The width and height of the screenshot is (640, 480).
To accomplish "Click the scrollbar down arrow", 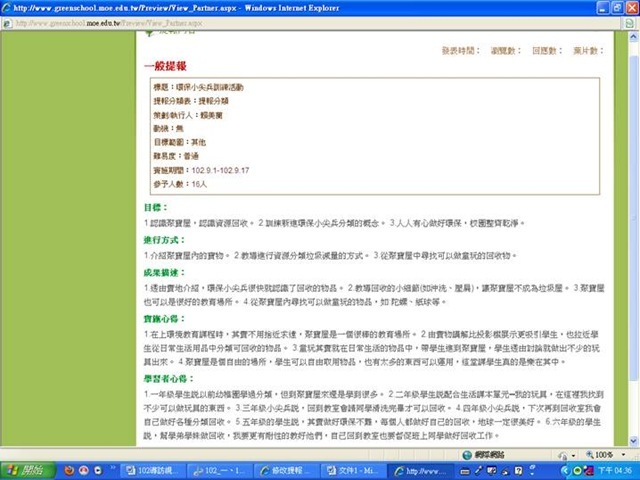I will tap(633, 440).
